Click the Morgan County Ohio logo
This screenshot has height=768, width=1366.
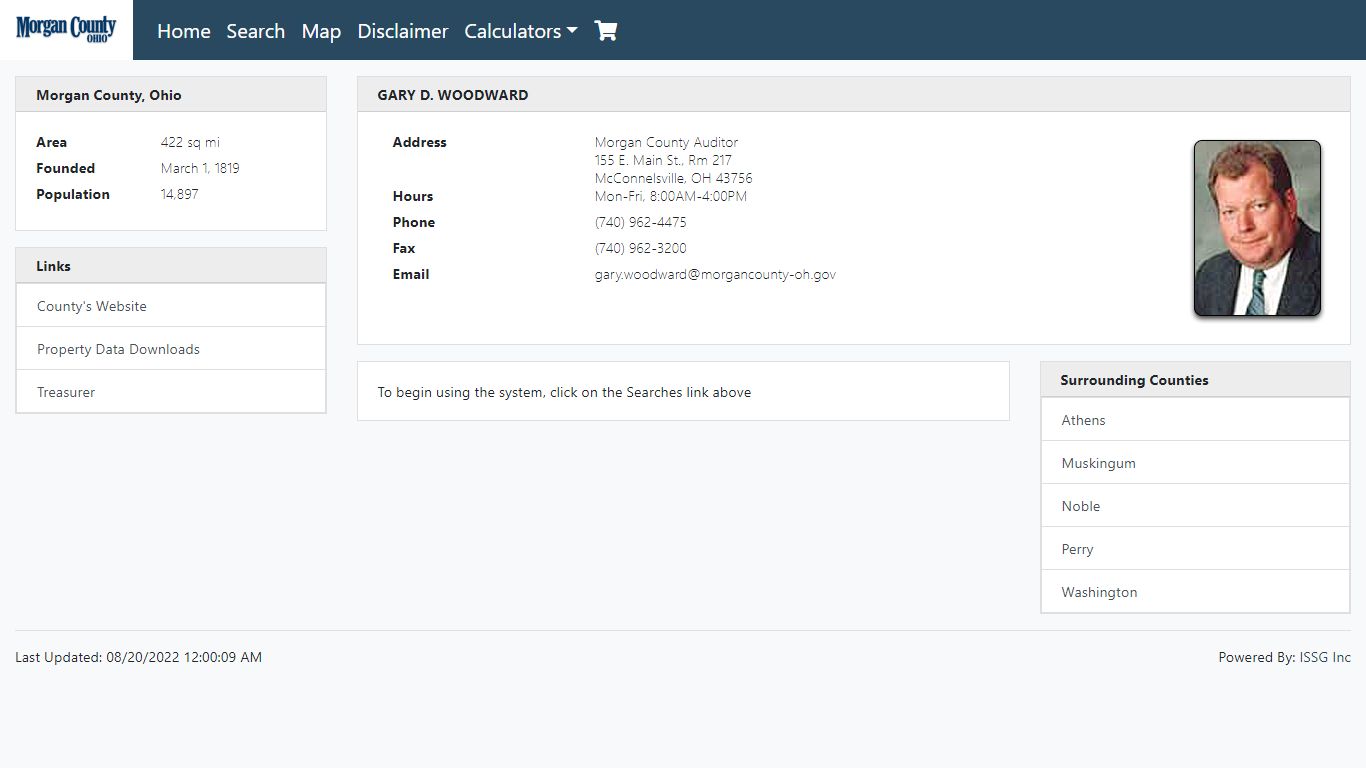[66, 29]
